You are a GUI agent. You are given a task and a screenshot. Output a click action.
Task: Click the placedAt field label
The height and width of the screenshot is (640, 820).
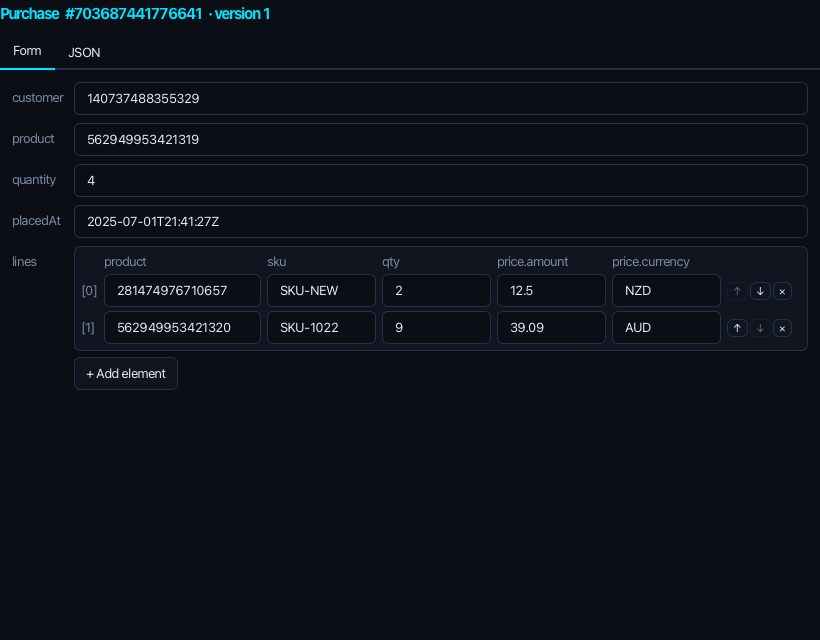tap(37, 221)
